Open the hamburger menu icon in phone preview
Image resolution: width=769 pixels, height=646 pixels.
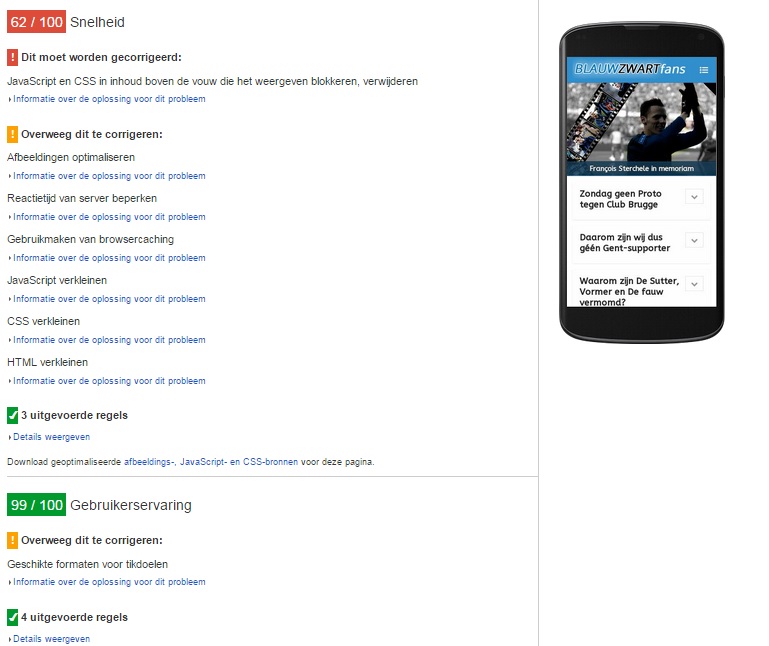[x=704, y=70]
